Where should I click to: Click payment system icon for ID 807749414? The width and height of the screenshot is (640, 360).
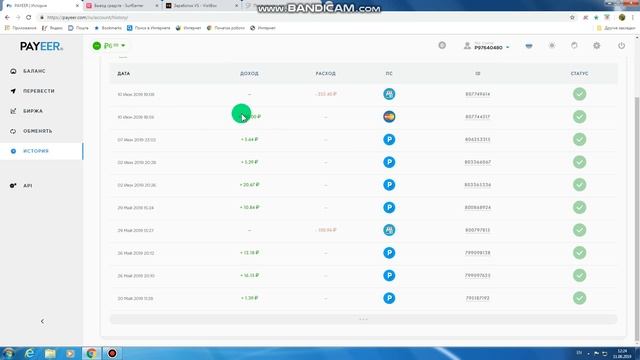tap(389, 94)
